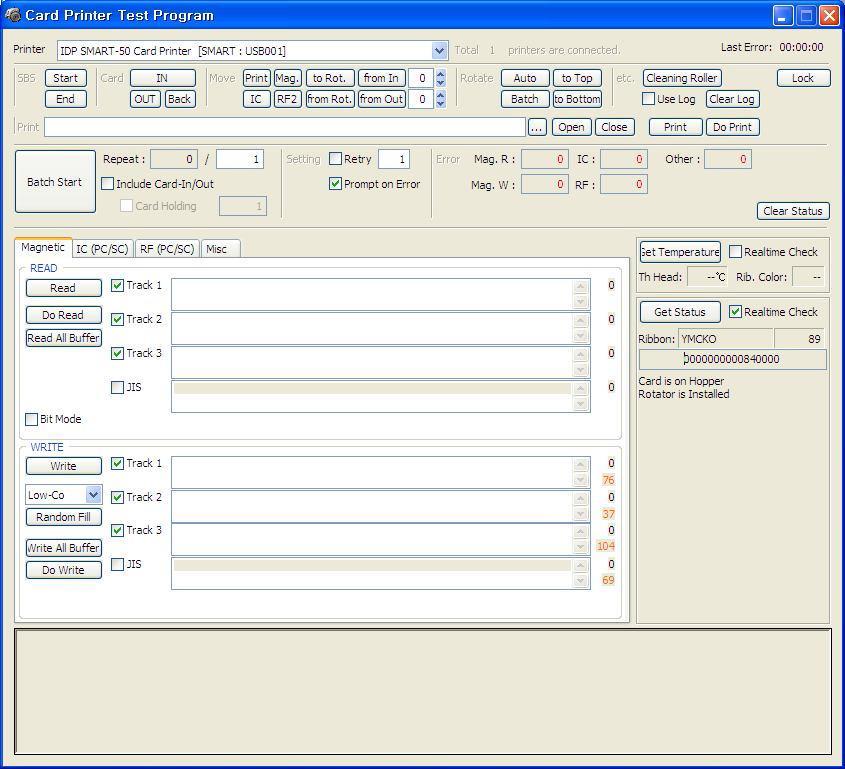Enable the Use Log checkbox

(x=649, y=99)
